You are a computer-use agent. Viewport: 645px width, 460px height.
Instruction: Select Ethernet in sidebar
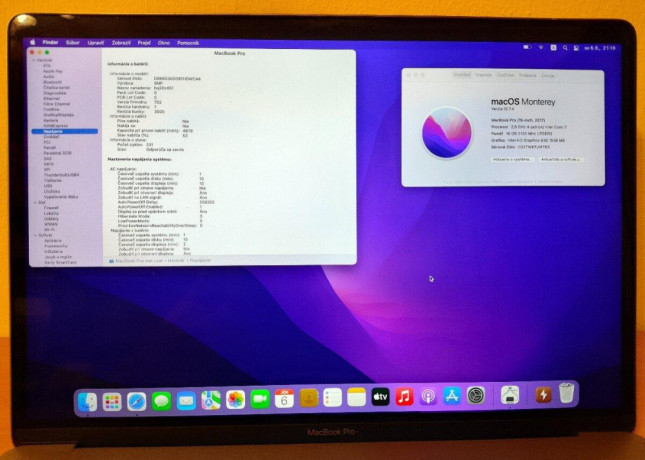point(52,98)
